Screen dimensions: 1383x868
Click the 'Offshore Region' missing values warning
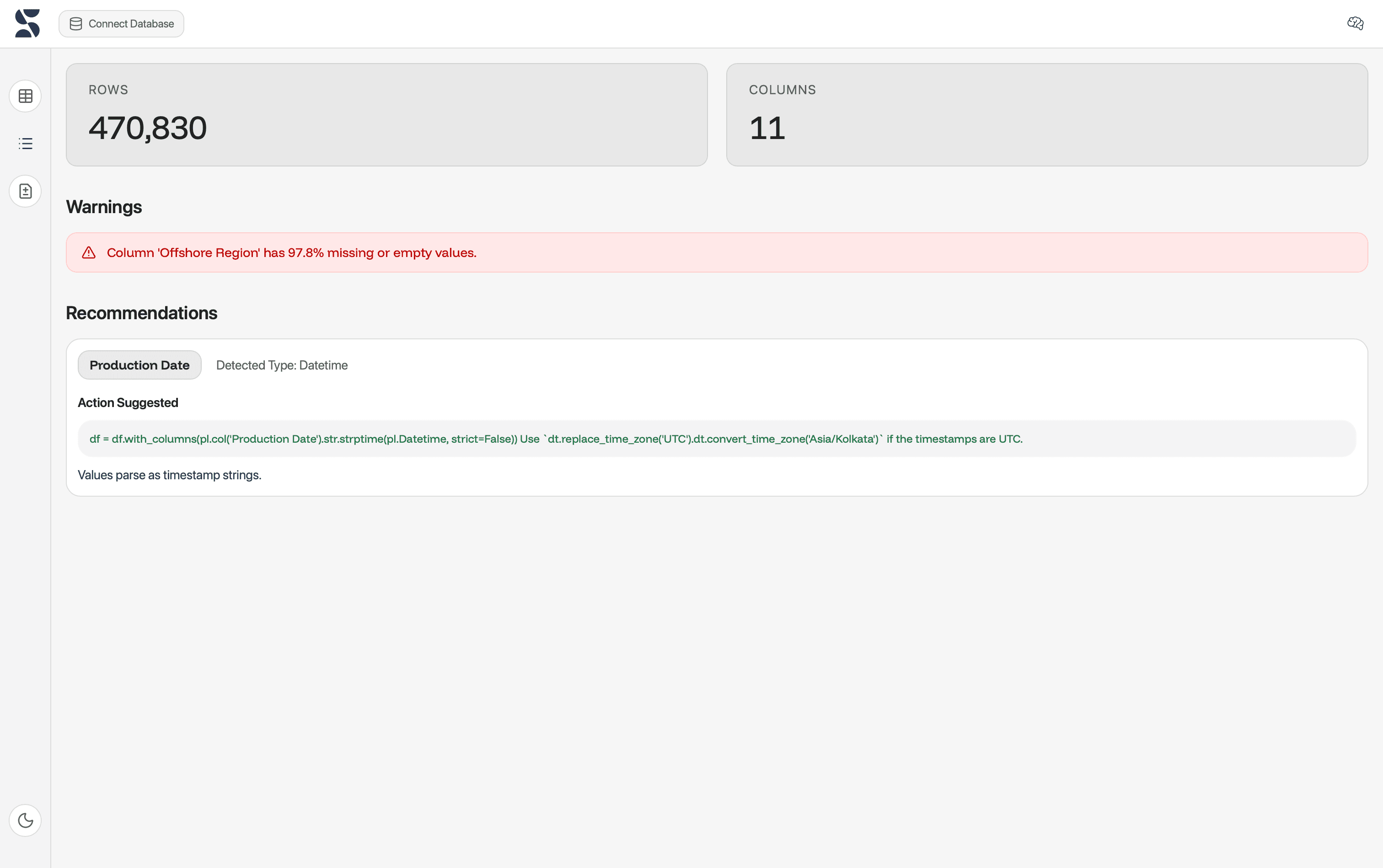pos(291,252)
